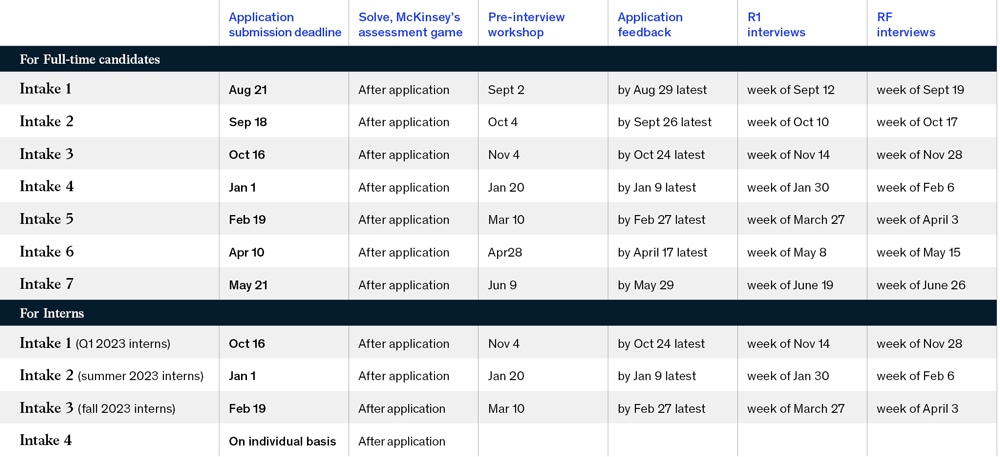Image resolution: width=1000 pixels, height=457 pixels.
Task: Click the Application submission deadline column header
Action: tap(285, 25)
